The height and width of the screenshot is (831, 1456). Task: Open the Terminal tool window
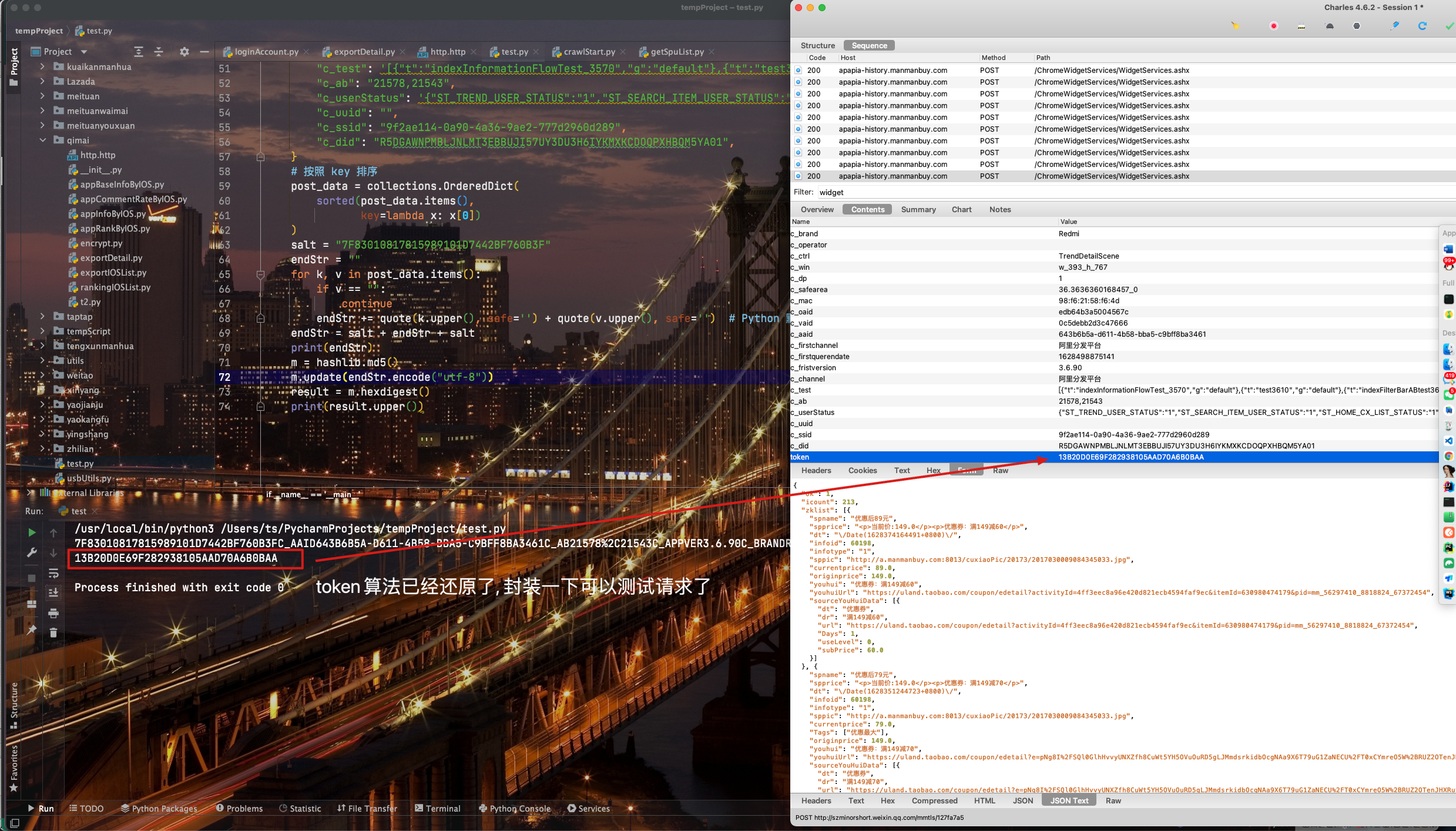[438, 808]
